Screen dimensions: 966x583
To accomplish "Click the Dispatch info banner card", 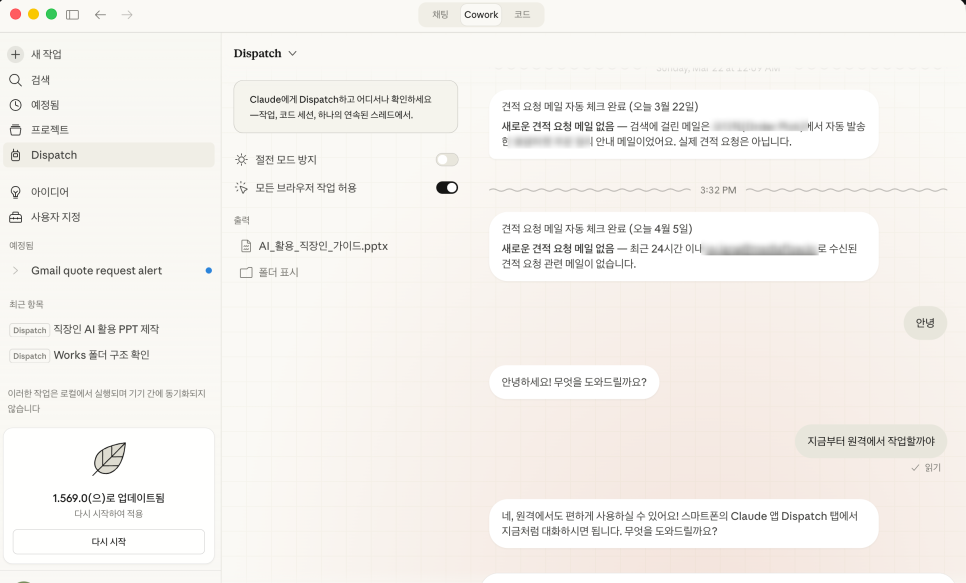I will pyautogui.click(x=346, y=107).
